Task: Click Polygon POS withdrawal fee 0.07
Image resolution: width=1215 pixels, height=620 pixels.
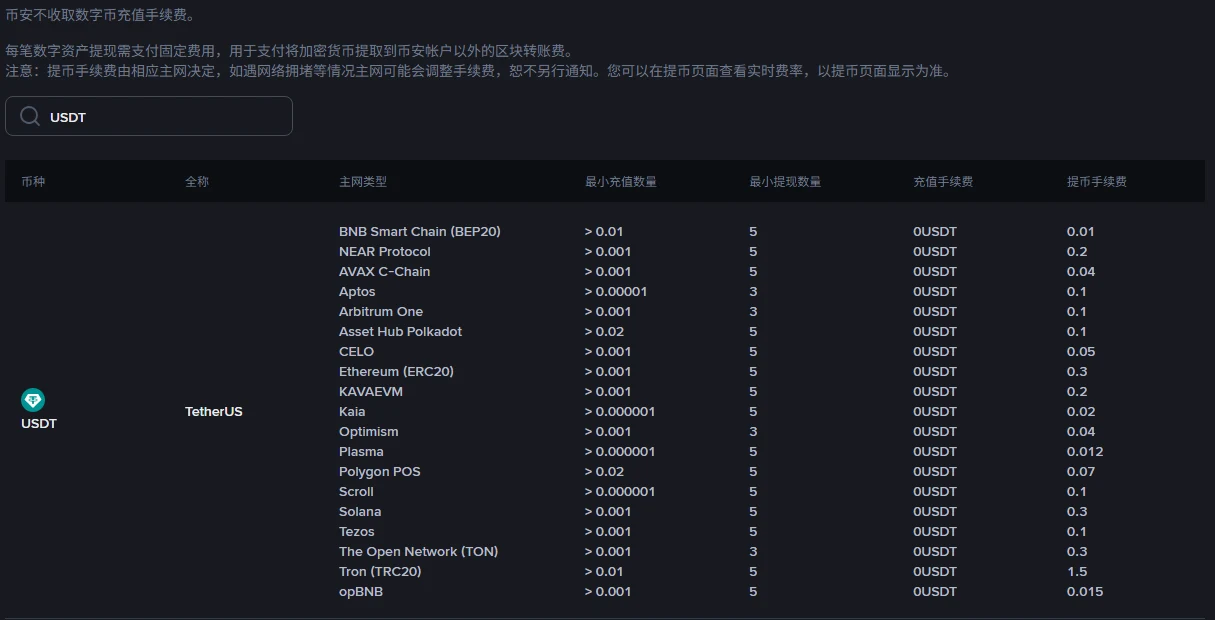Action: (x=1081, y=472)
